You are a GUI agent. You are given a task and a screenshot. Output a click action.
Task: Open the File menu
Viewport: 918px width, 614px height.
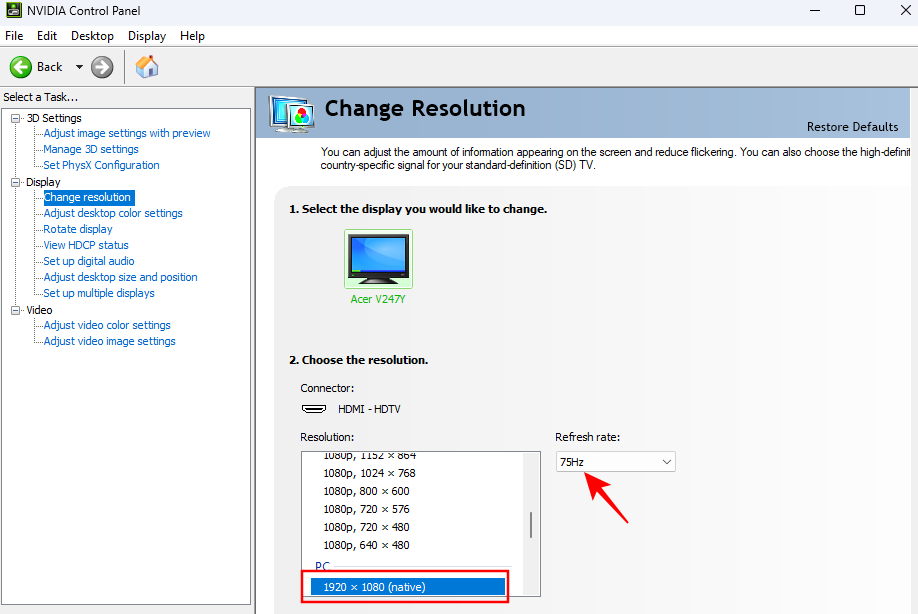[x=14, y=35]
